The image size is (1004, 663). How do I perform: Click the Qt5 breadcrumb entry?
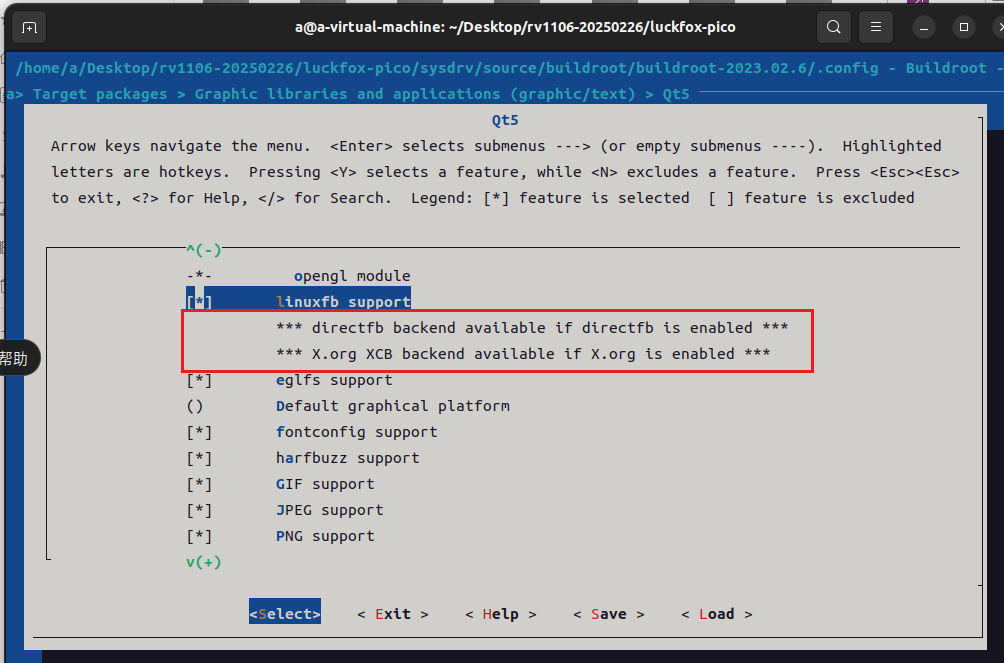(676, 94)
